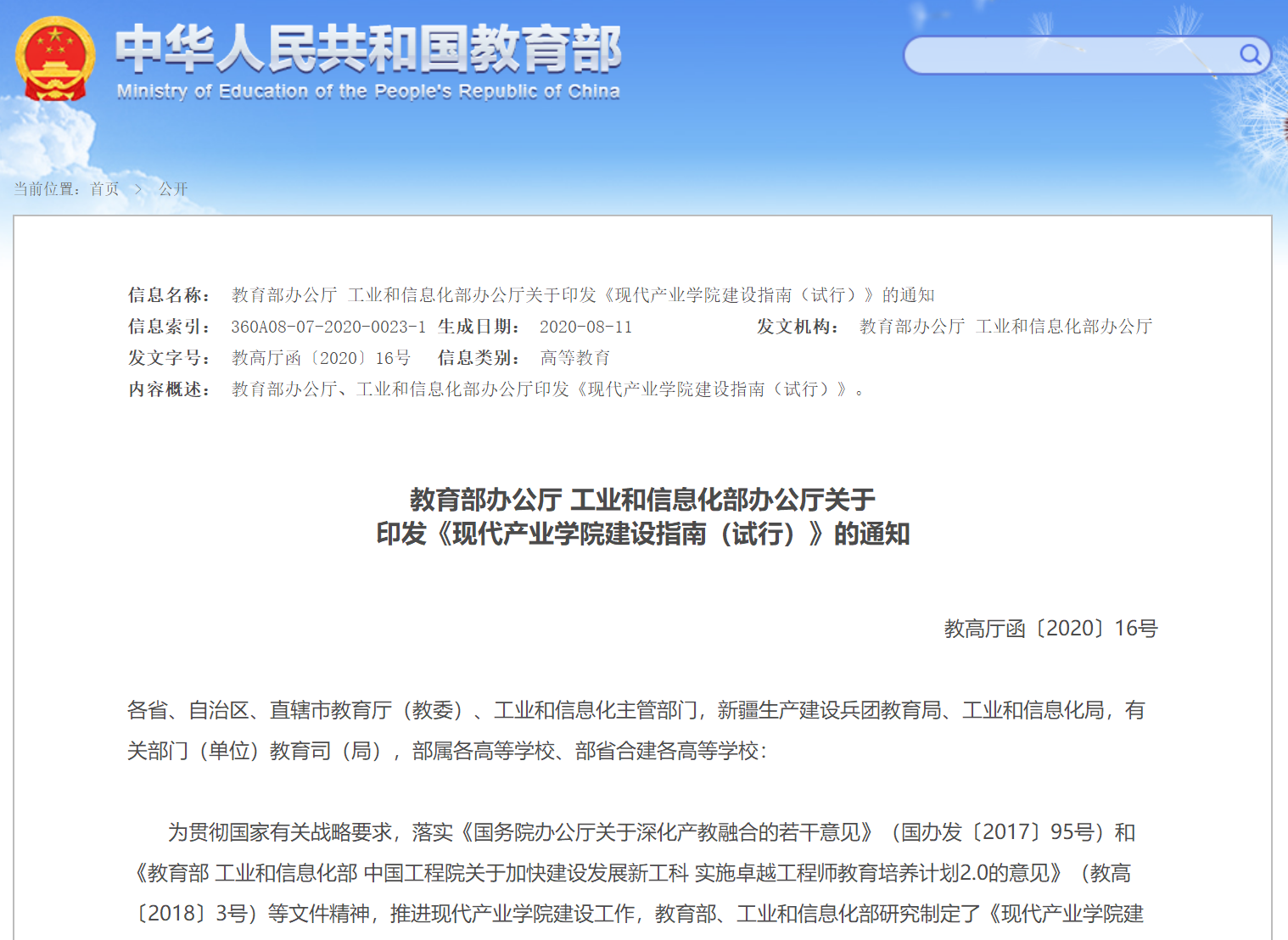Viewport: 1288px width, 940px height.
Task: Select index number 360A08-07-2020-0023-1
Action: [328, 327]
